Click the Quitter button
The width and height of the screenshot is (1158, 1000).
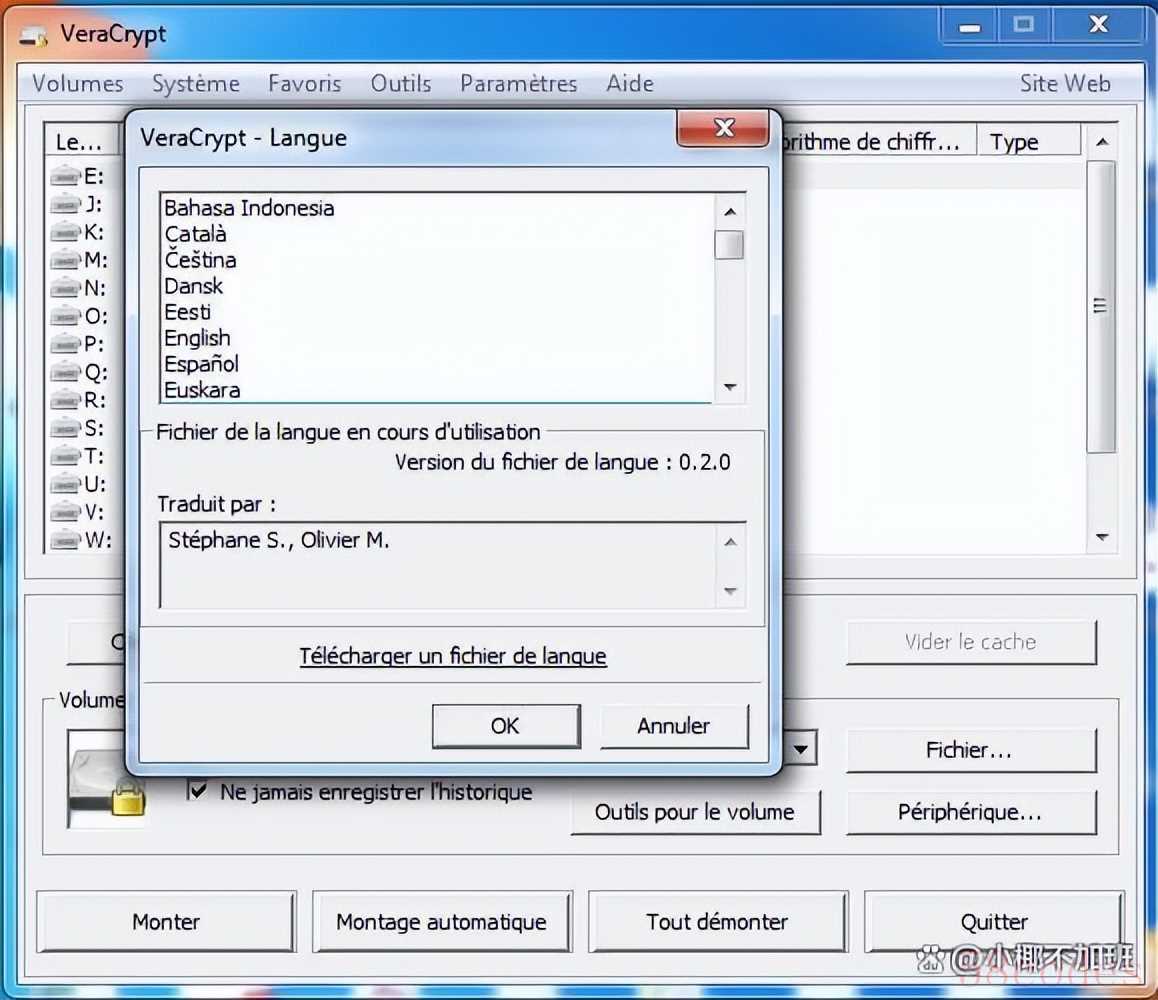tap(994, 922)
